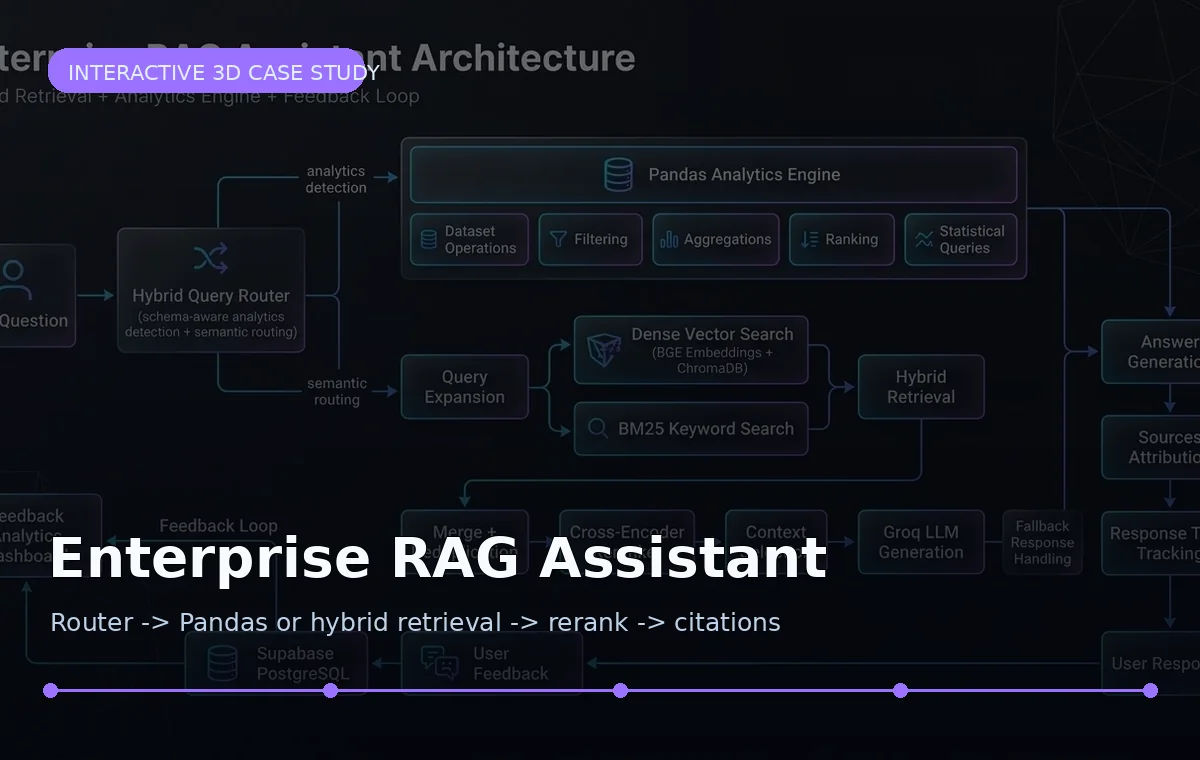This screenshot has width=1200, height=760.
Task: Click the user icon above Question
Action: tap(14, 280)
